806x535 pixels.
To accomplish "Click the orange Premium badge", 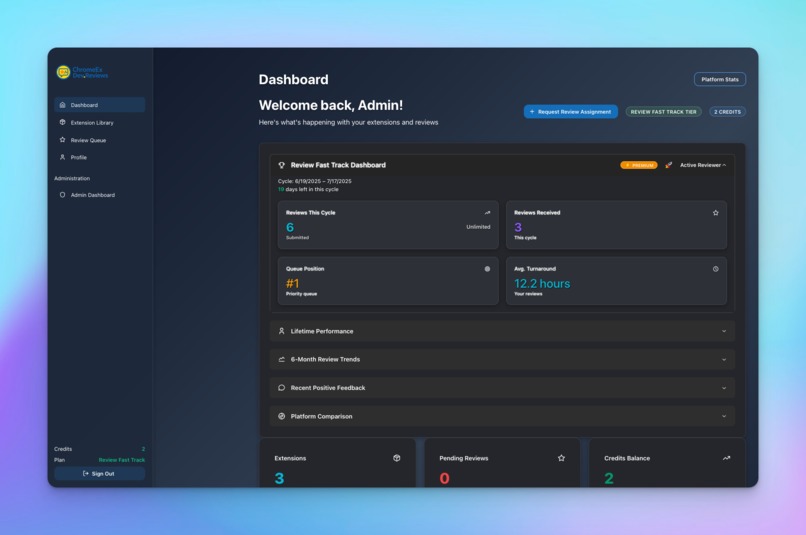I will click(x=639, y=165).
